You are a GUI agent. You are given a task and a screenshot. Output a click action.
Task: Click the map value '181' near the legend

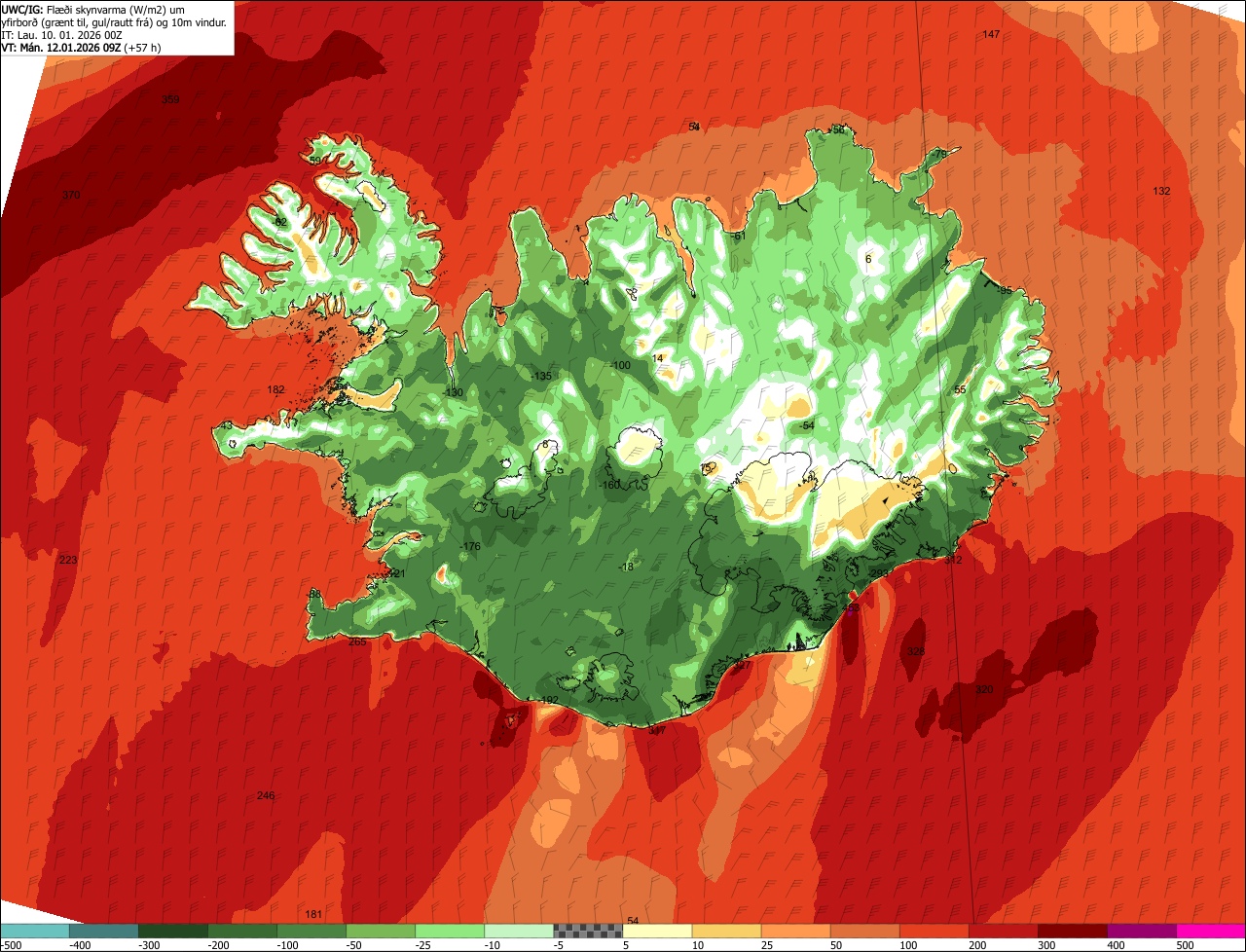(x=313, y=914)
